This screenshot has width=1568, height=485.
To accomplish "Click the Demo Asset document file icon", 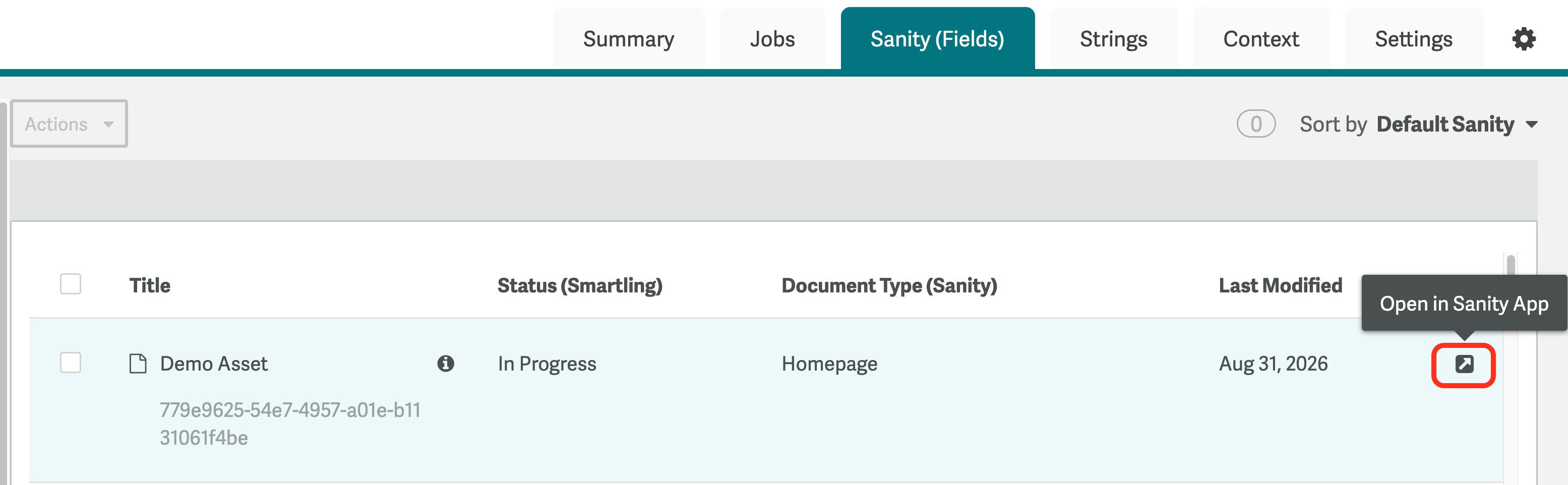I will click(138, 363).
